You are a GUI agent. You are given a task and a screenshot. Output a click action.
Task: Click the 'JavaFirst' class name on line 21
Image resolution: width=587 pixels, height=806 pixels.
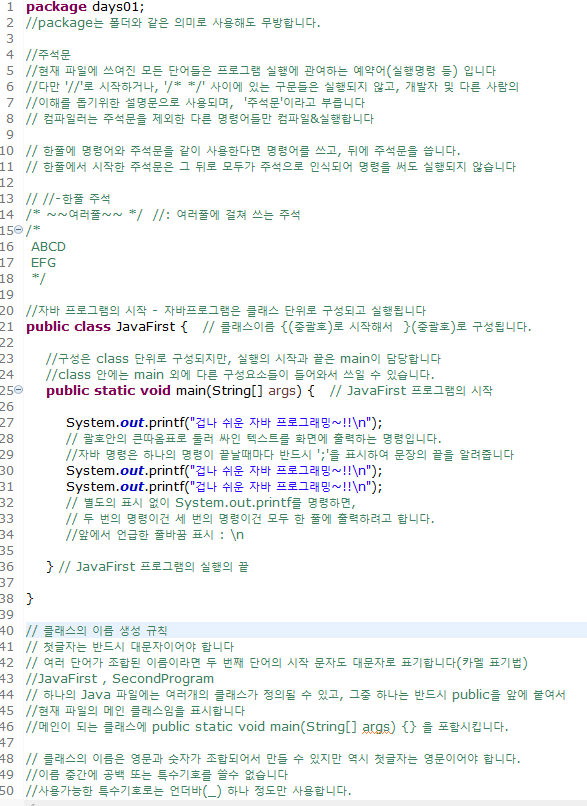tap(145, 326)
